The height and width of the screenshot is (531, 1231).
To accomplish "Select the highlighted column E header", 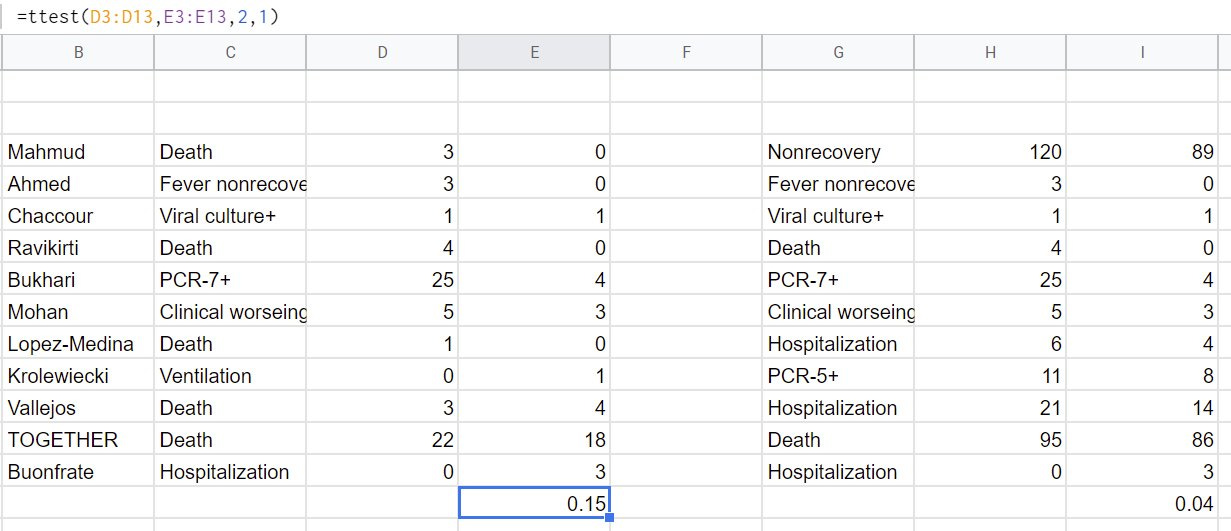I will pos(534,53).
